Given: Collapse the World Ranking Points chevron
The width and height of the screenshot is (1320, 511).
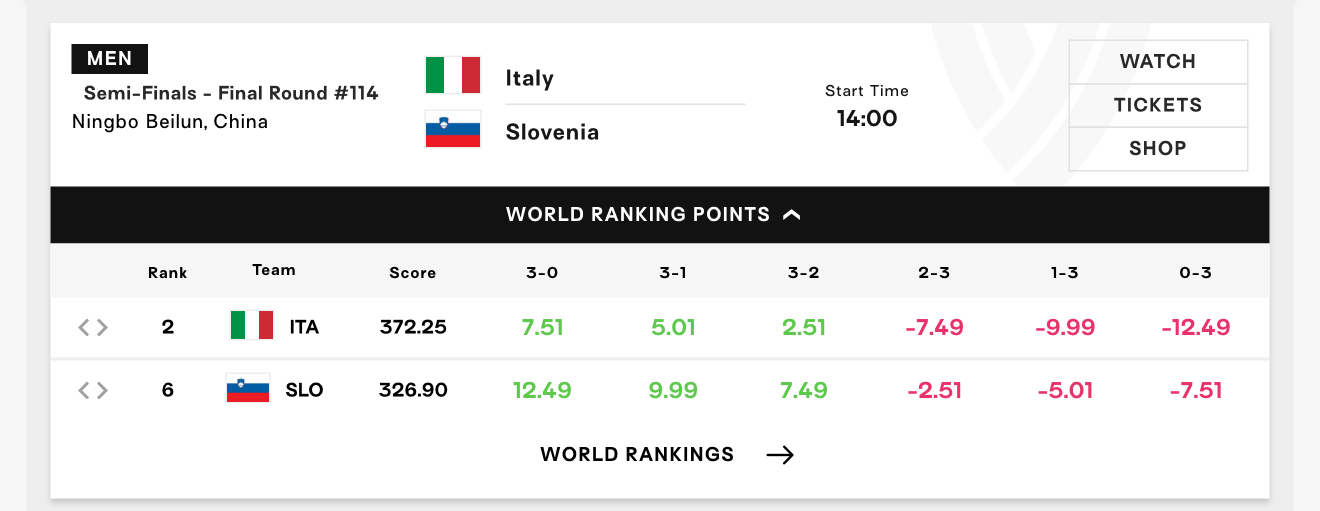Looking at the screenshot, I should [792, 214].
